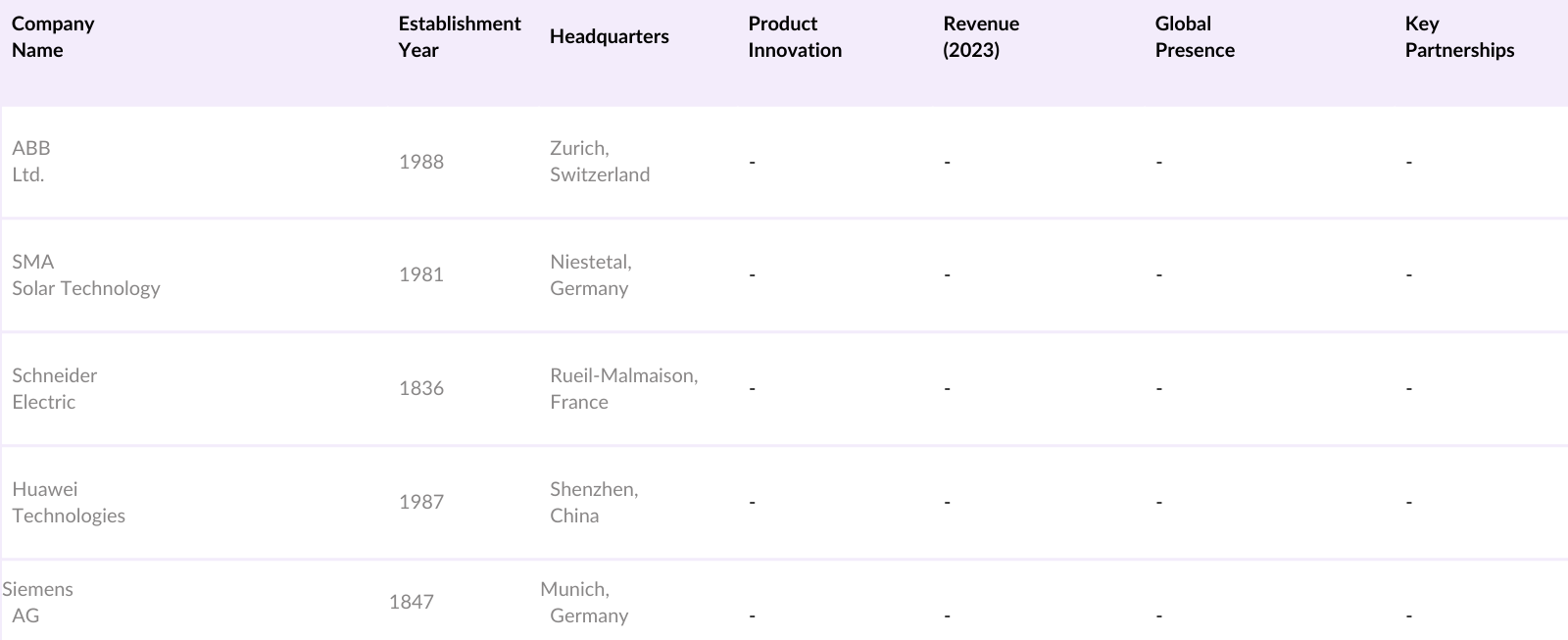Click the Global Presence column header
Viewport: 1568px width, 640px height.
tap(1194, 37)
